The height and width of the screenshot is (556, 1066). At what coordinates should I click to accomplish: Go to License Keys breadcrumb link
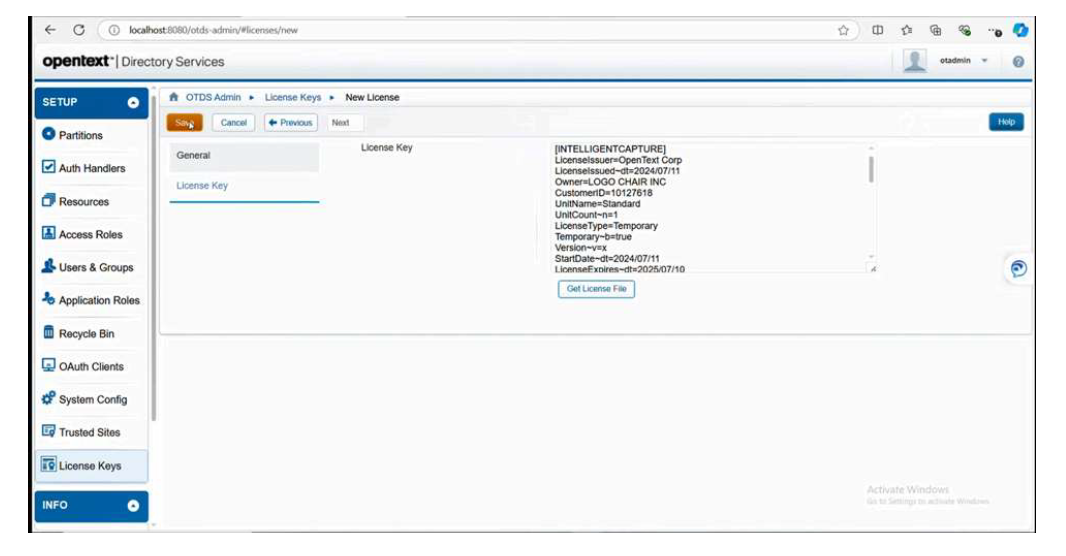coord(293,97)
